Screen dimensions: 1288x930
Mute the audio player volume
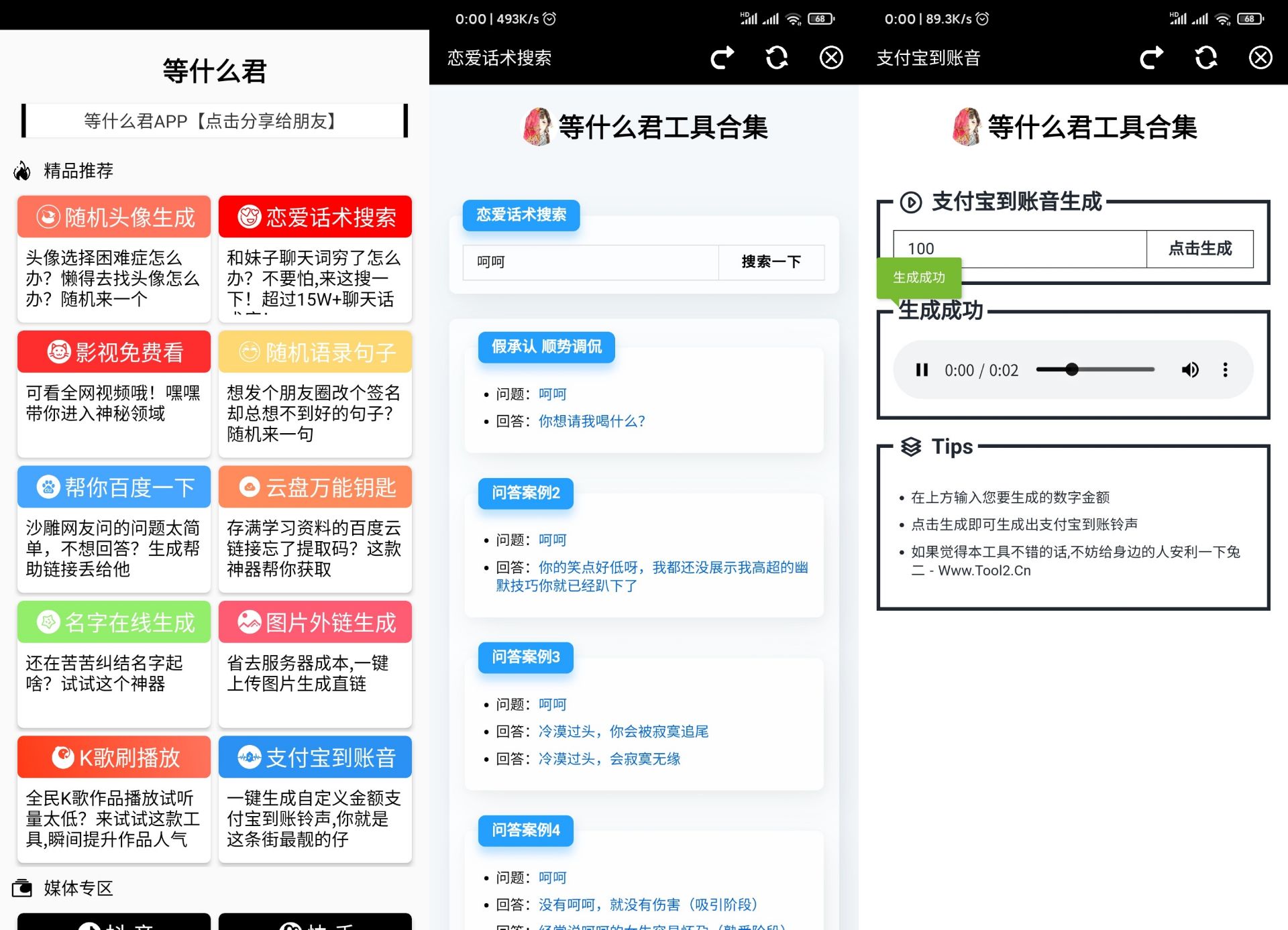[x=1190, y=370]
